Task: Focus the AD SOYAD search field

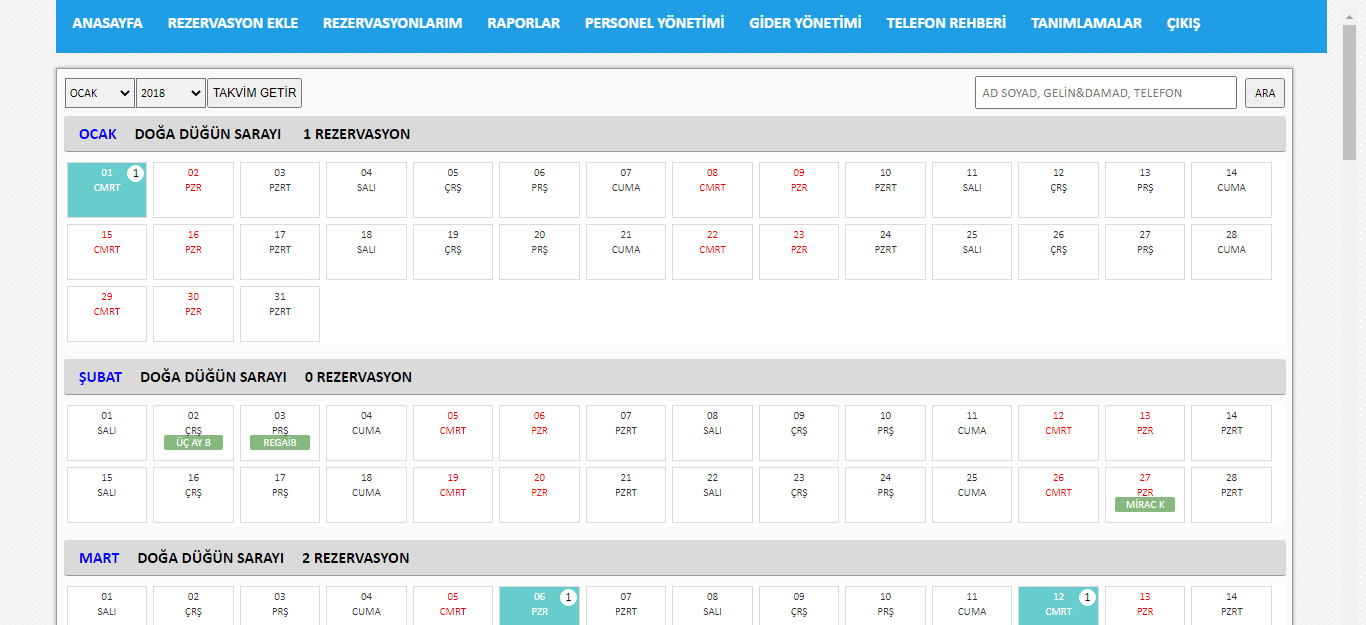Action: (1106, 93)
